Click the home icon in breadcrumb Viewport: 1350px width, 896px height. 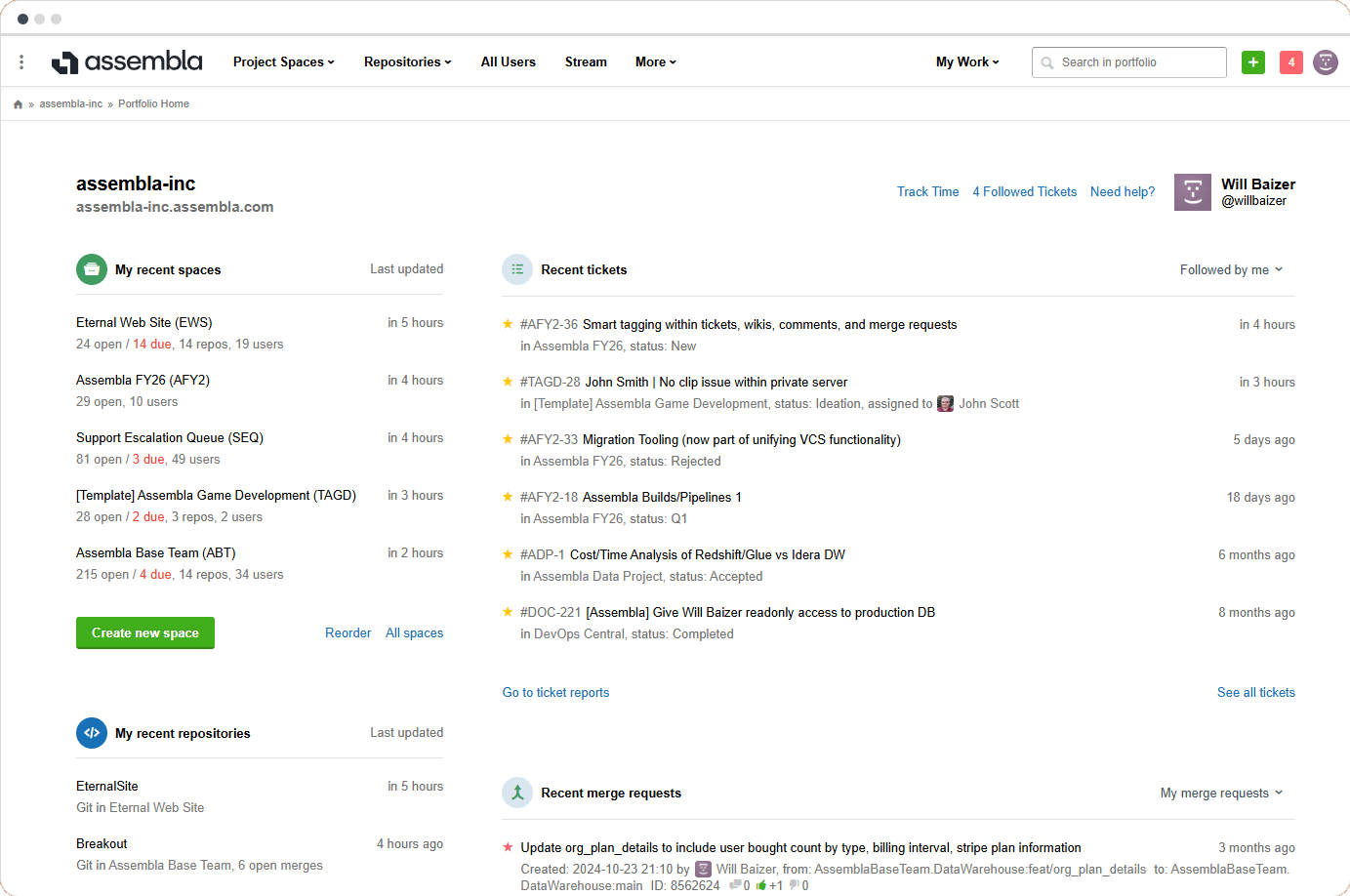pyautogui.click(x=18, y=104)
